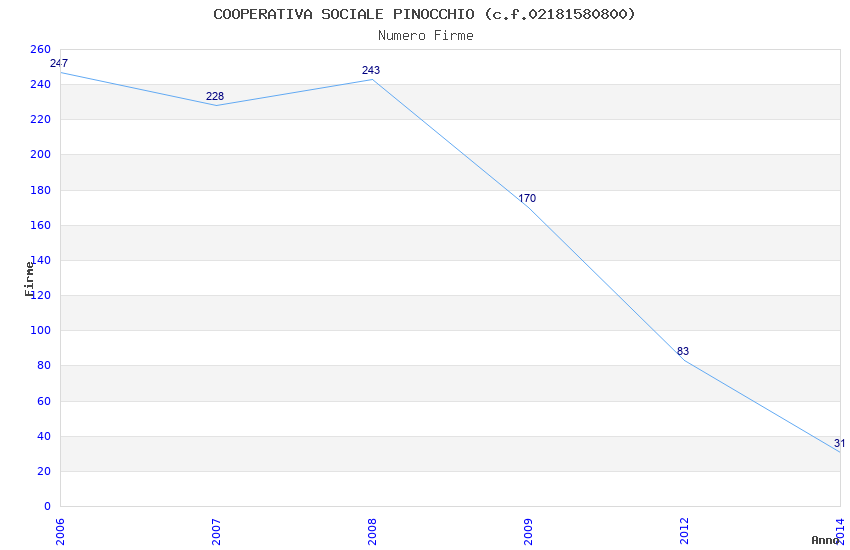Click the 2008 x-axis label
Viewport: 850px width, 550px height.
tap(372, 530)
